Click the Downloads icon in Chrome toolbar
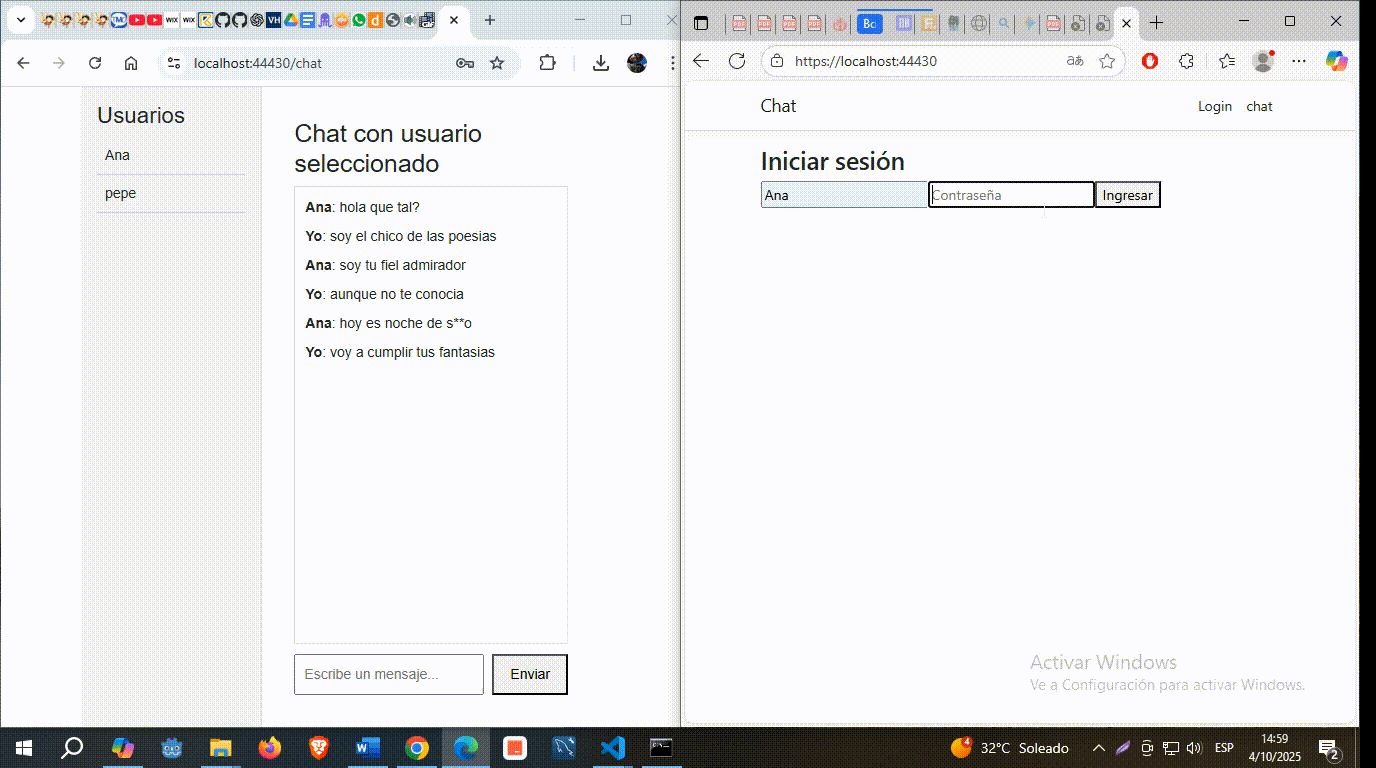The width and height of the screenshot is (1376, 768). [x=600, y=62]
